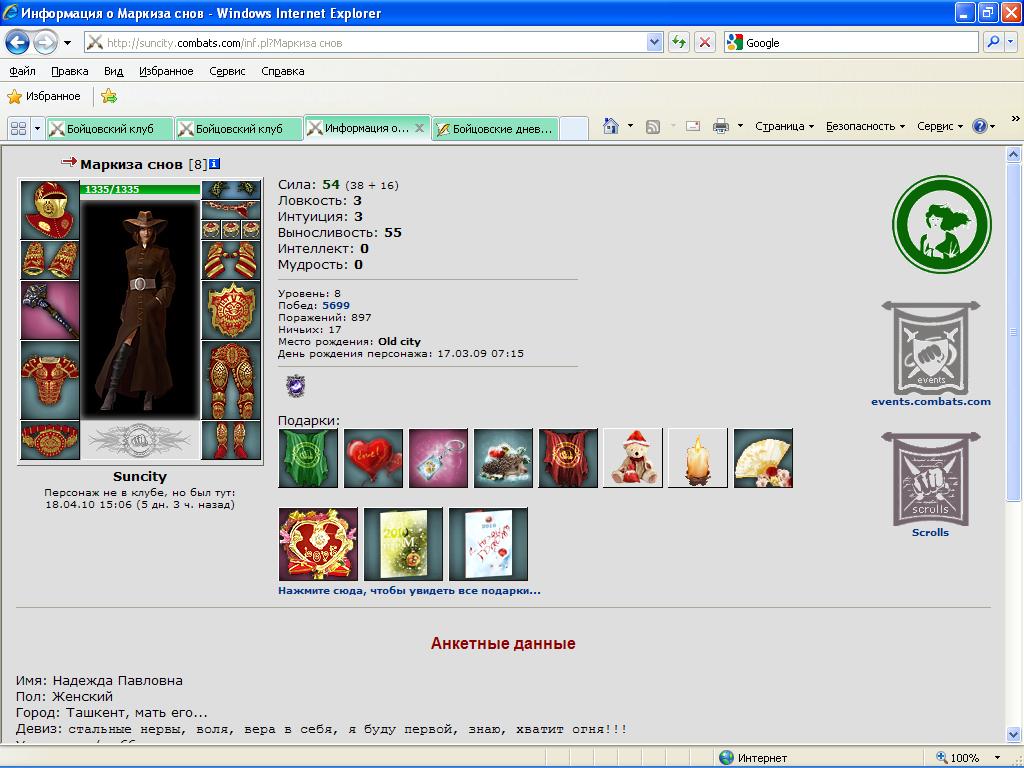Close the Информация о... tab
The width and height of the screenshot is (1024, 768).
419,128
